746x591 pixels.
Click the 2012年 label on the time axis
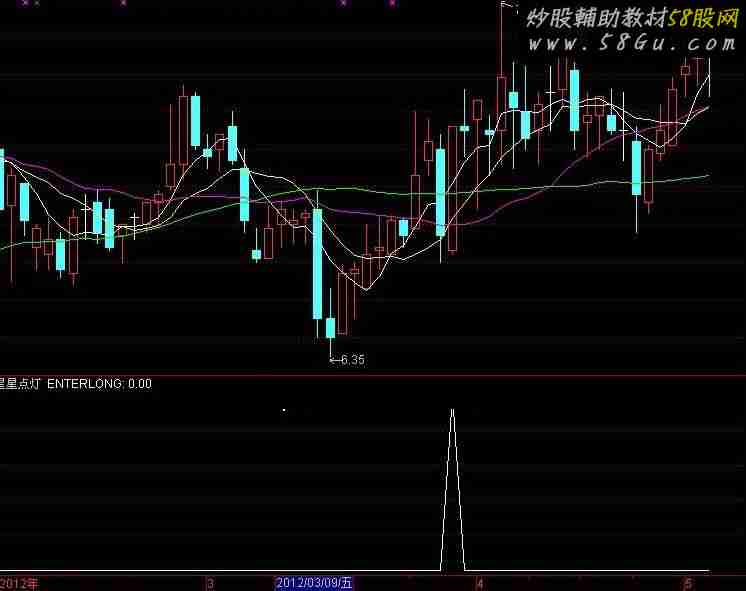coord(20,582)
